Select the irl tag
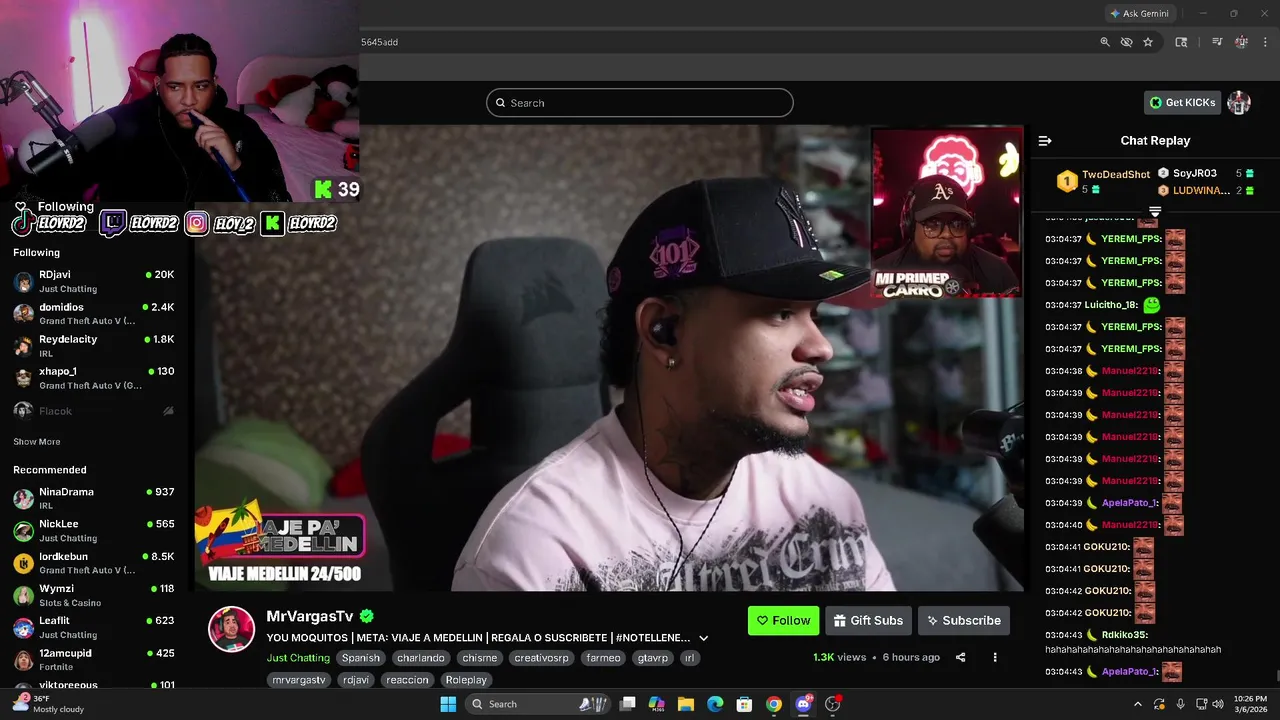This screenshot has width=1280, height=720. pos(689,658)
